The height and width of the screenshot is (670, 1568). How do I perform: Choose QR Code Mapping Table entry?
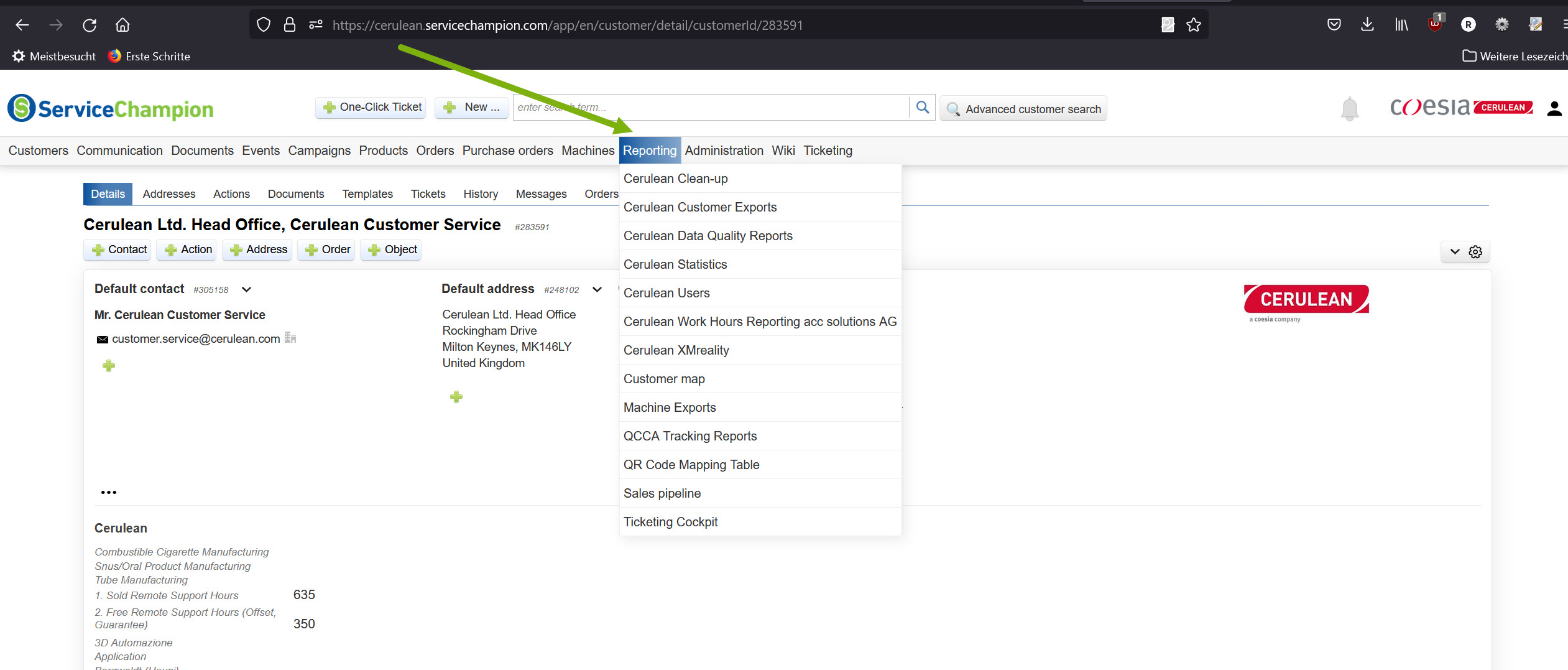tap(760, 465)
